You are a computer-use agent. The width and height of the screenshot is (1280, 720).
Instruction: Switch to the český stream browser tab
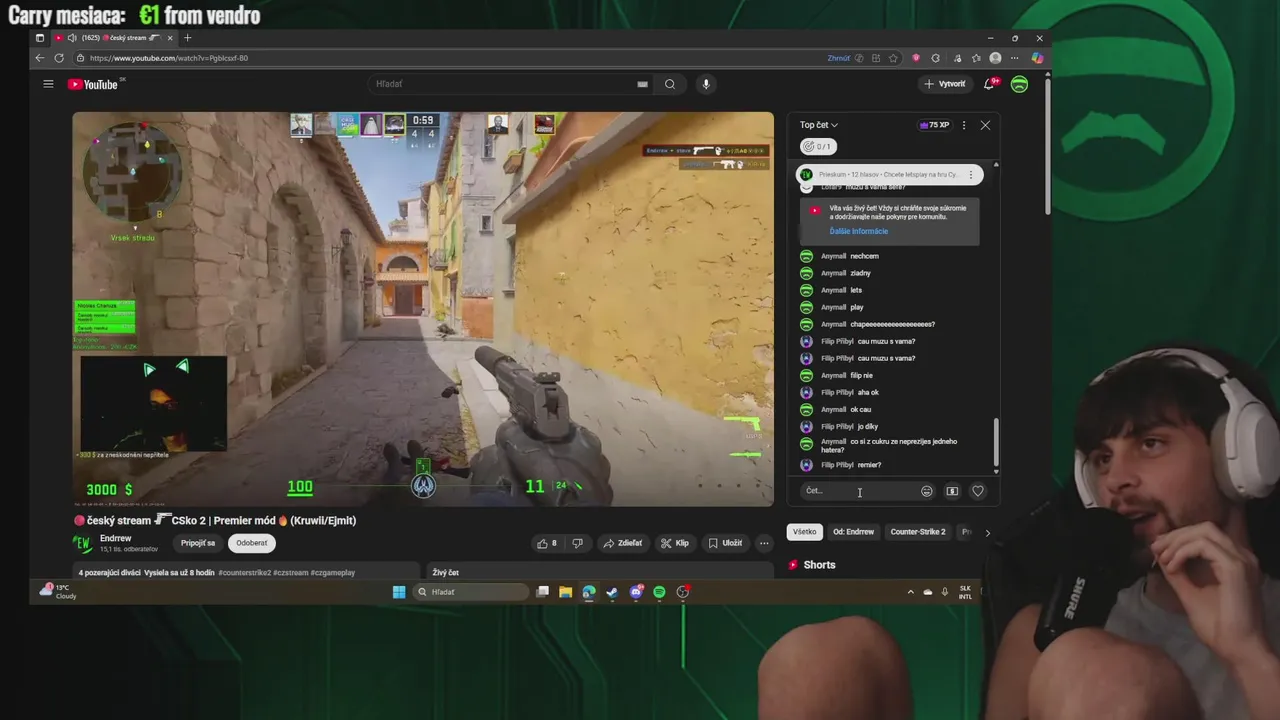coord(115,38)
